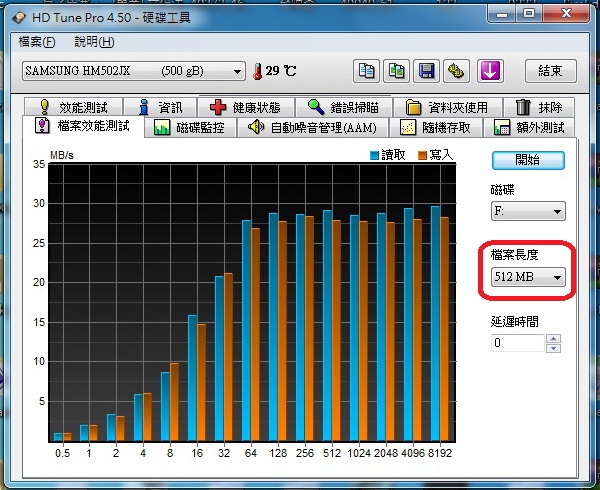Switch to the 健康狀態 health tab
Screen dimensions: 600x490
click(x=246, y=107)
